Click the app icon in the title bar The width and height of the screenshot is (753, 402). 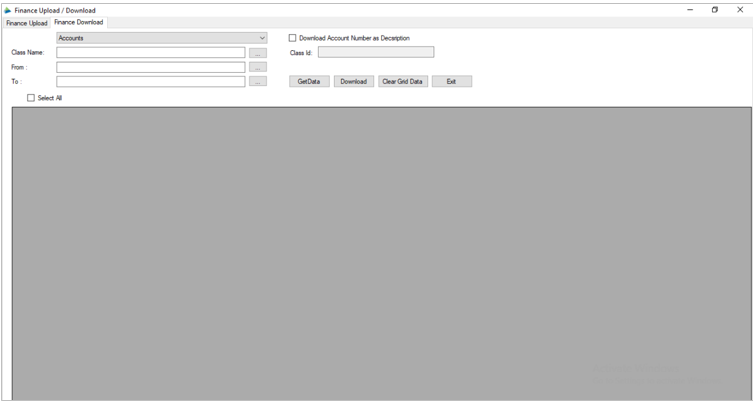8,10
